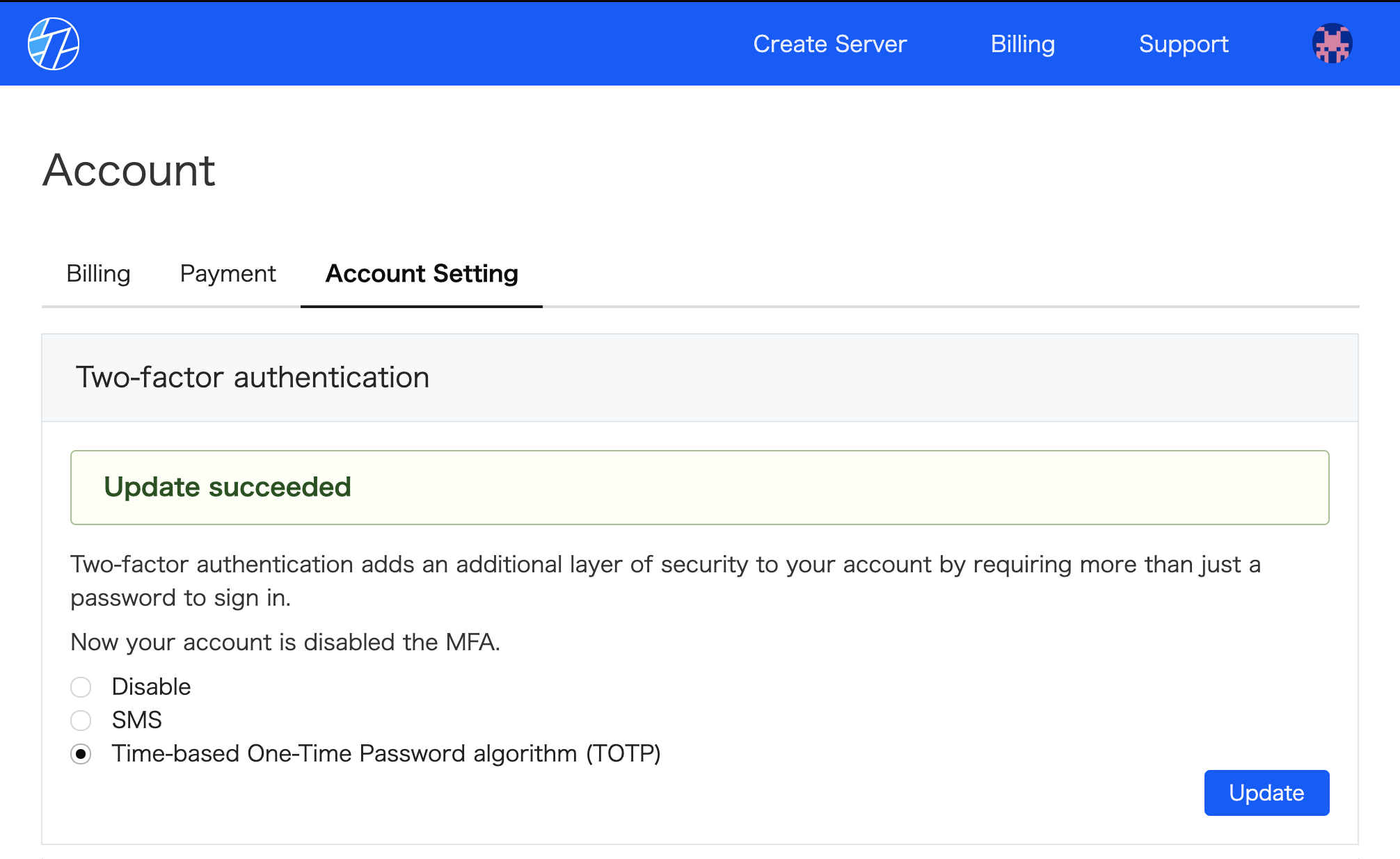Image resolution: width=1400 pixels, height=859 pixels.
Task: Open the user avatar profile menu
Action: click(x=1332, y=44)
